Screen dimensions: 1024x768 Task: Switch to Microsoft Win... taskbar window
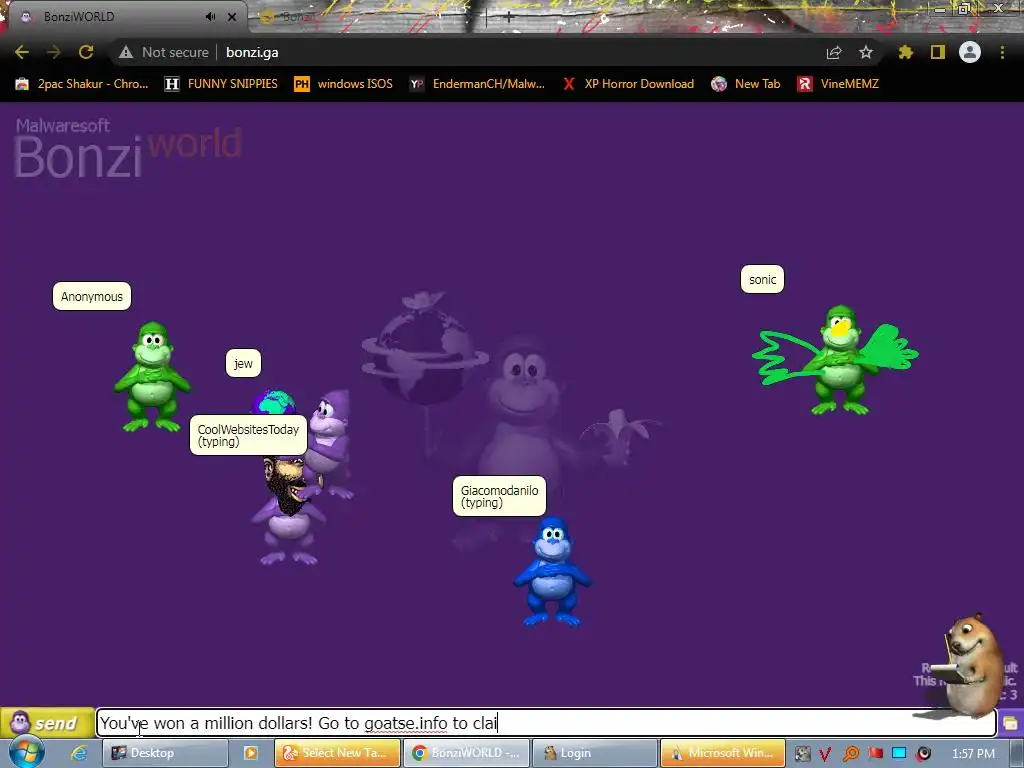click(723, 753)
